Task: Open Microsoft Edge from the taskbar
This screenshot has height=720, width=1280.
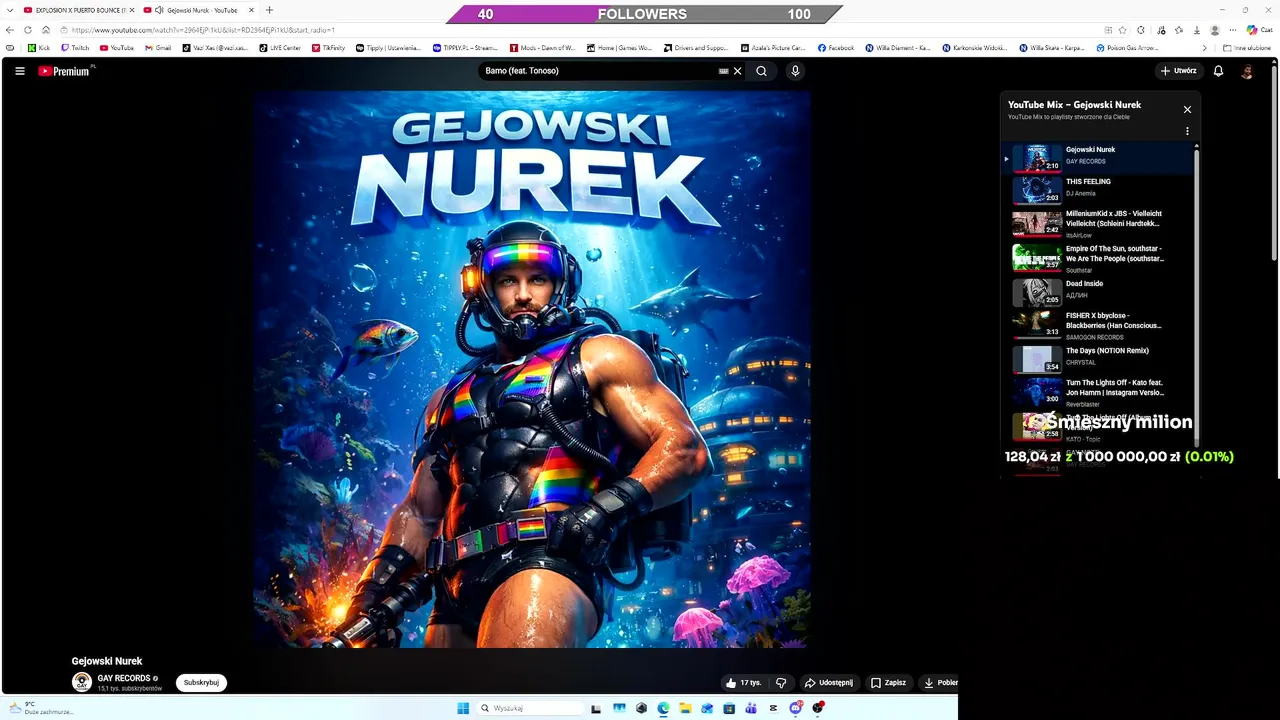Action: 663,708
